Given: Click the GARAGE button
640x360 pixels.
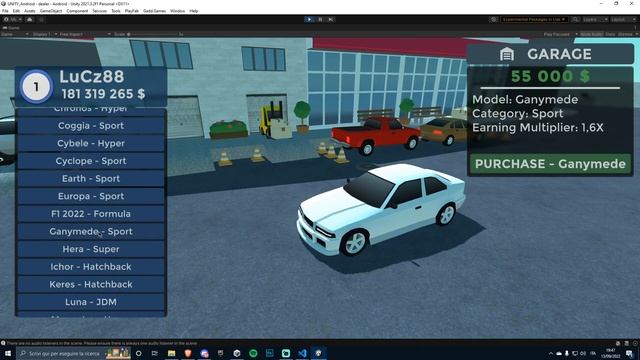Looking at the screenshot, I should 551,54.
